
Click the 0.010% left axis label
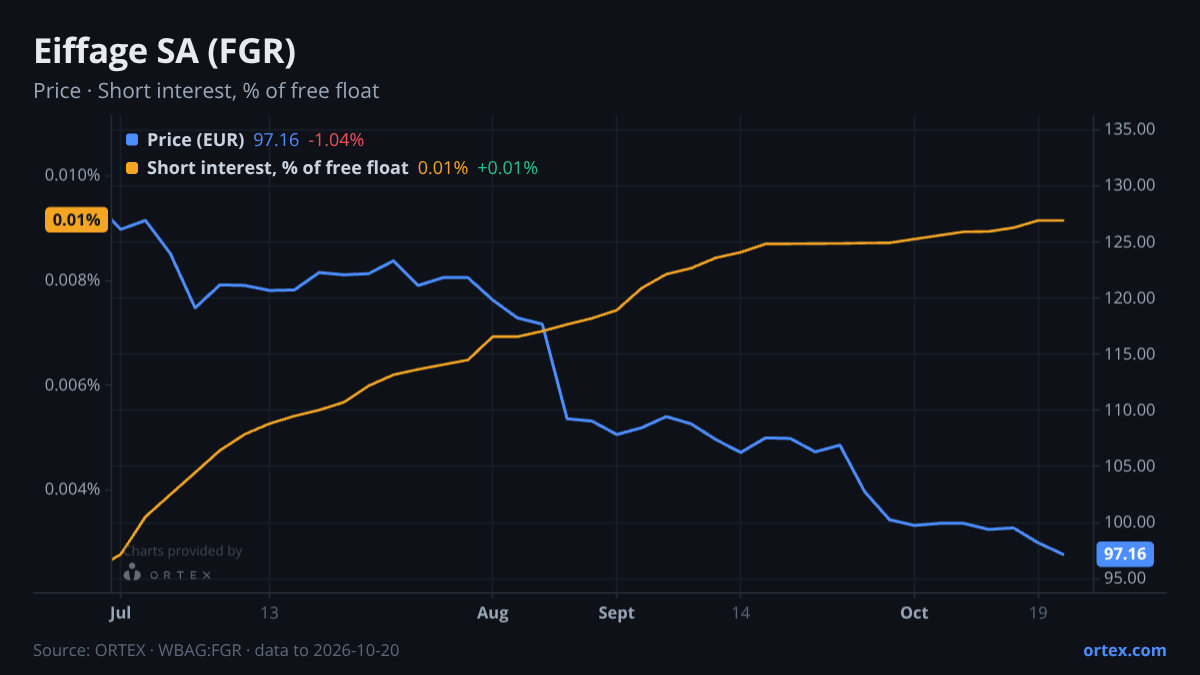(x=73, y=176)
